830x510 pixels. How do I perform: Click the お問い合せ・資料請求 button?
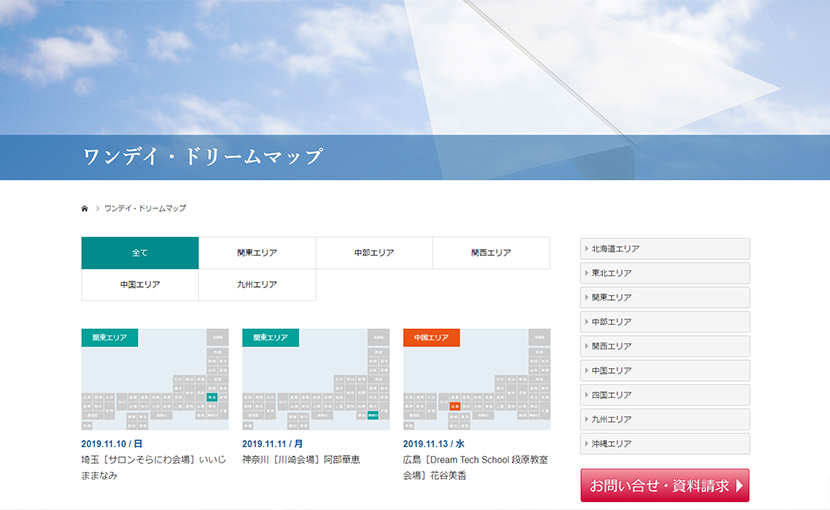click(x=665, y=485)
